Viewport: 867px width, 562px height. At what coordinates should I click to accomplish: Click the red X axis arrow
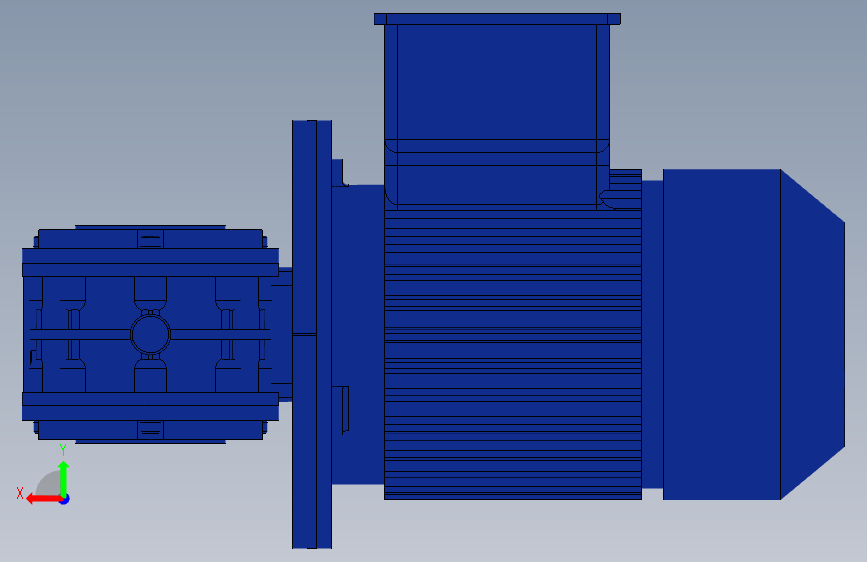tap(44, 499)
